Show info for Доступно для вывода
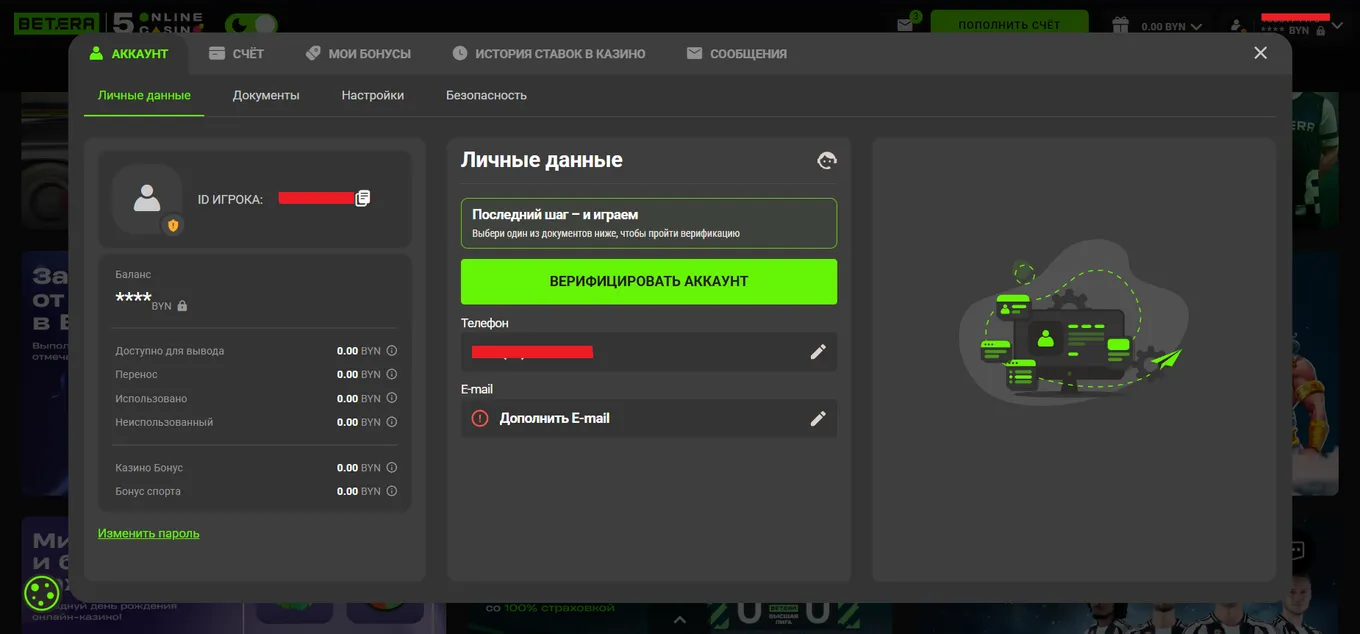Viewport: 1360px width, 634px height. point(392,351)
